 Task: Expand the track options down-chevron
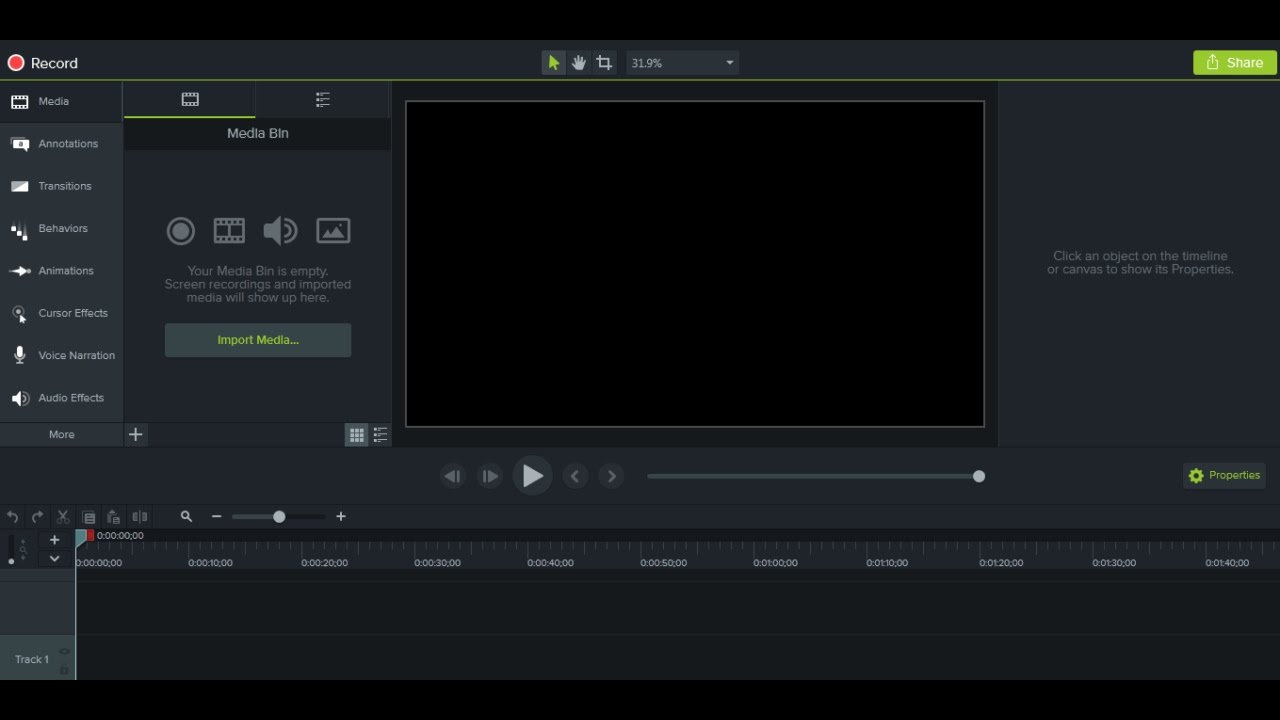[x=55, y=559]
